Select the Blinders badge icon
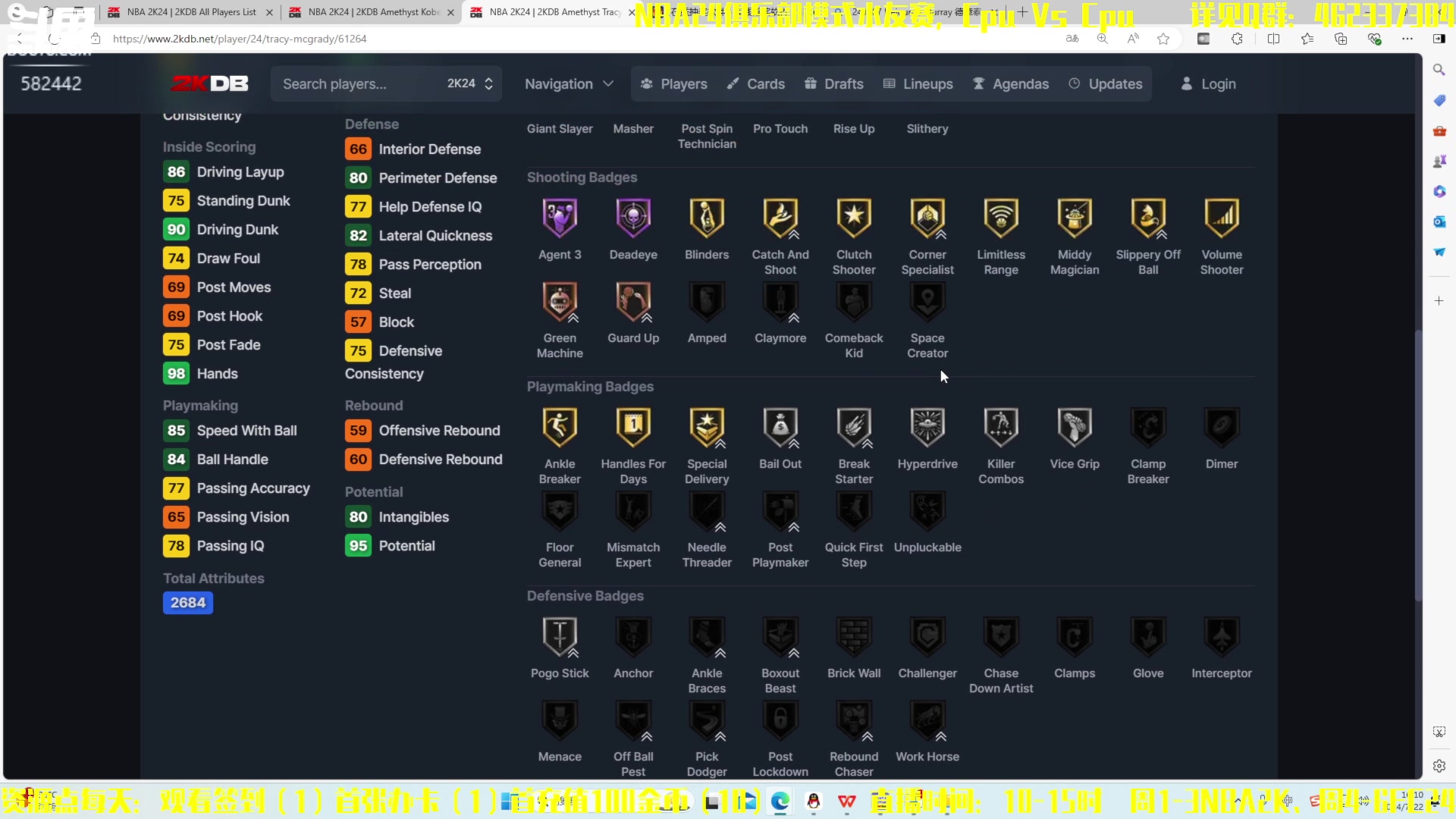The image size is (1456, 819). [x=707, y=218]
